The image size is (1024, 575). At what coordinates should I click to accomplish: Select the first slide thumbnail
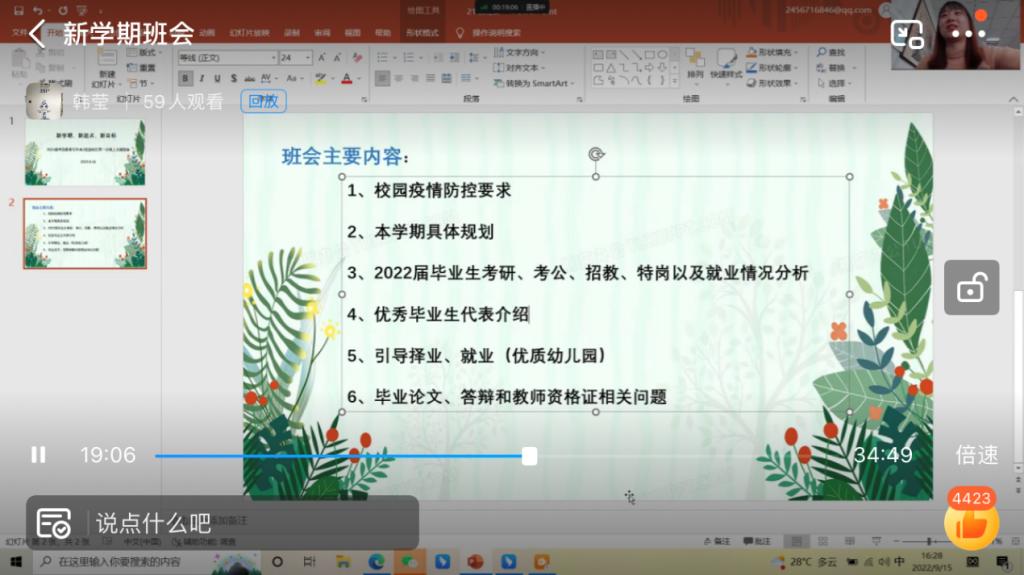(x=85, y=152)
